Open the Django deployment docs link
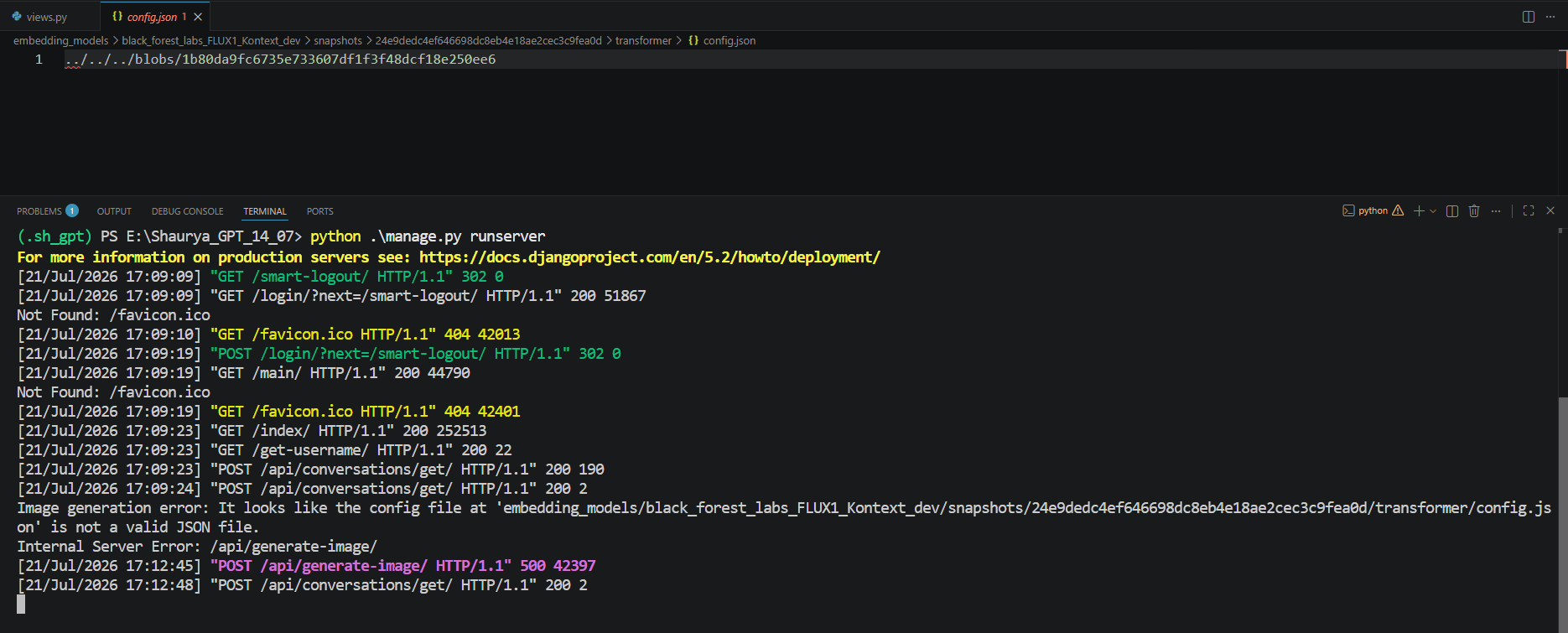The width and height of the screenshot is (1568, 633). coord(650,257)
